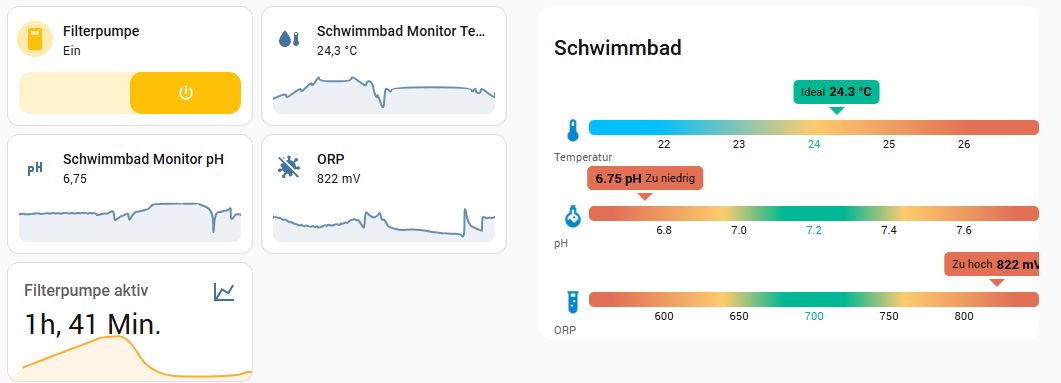Click the test tube icon above ORP
This screenshot has height=383, width=1061.
click(x=573, y=302)
